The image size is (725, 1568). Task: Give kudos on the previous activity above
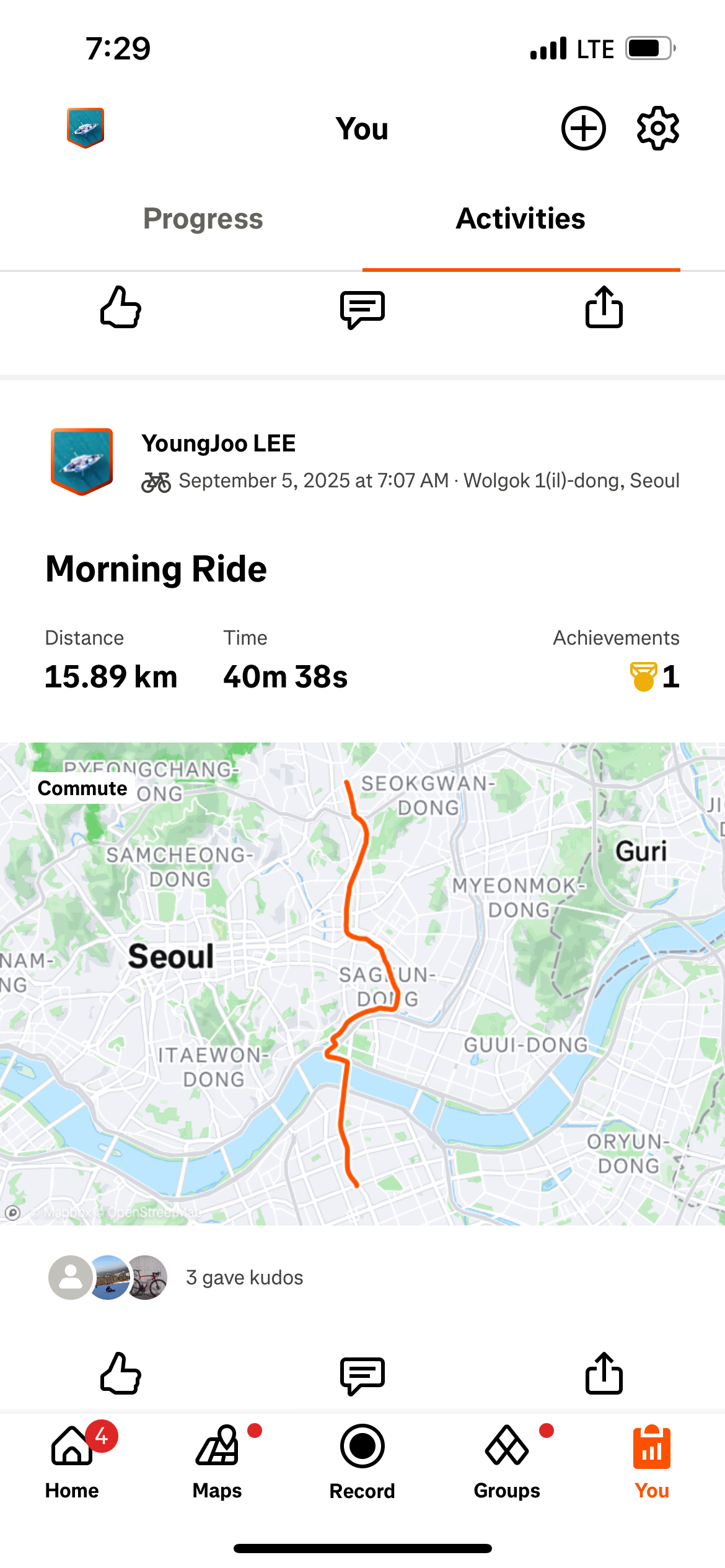pos(121,307)
